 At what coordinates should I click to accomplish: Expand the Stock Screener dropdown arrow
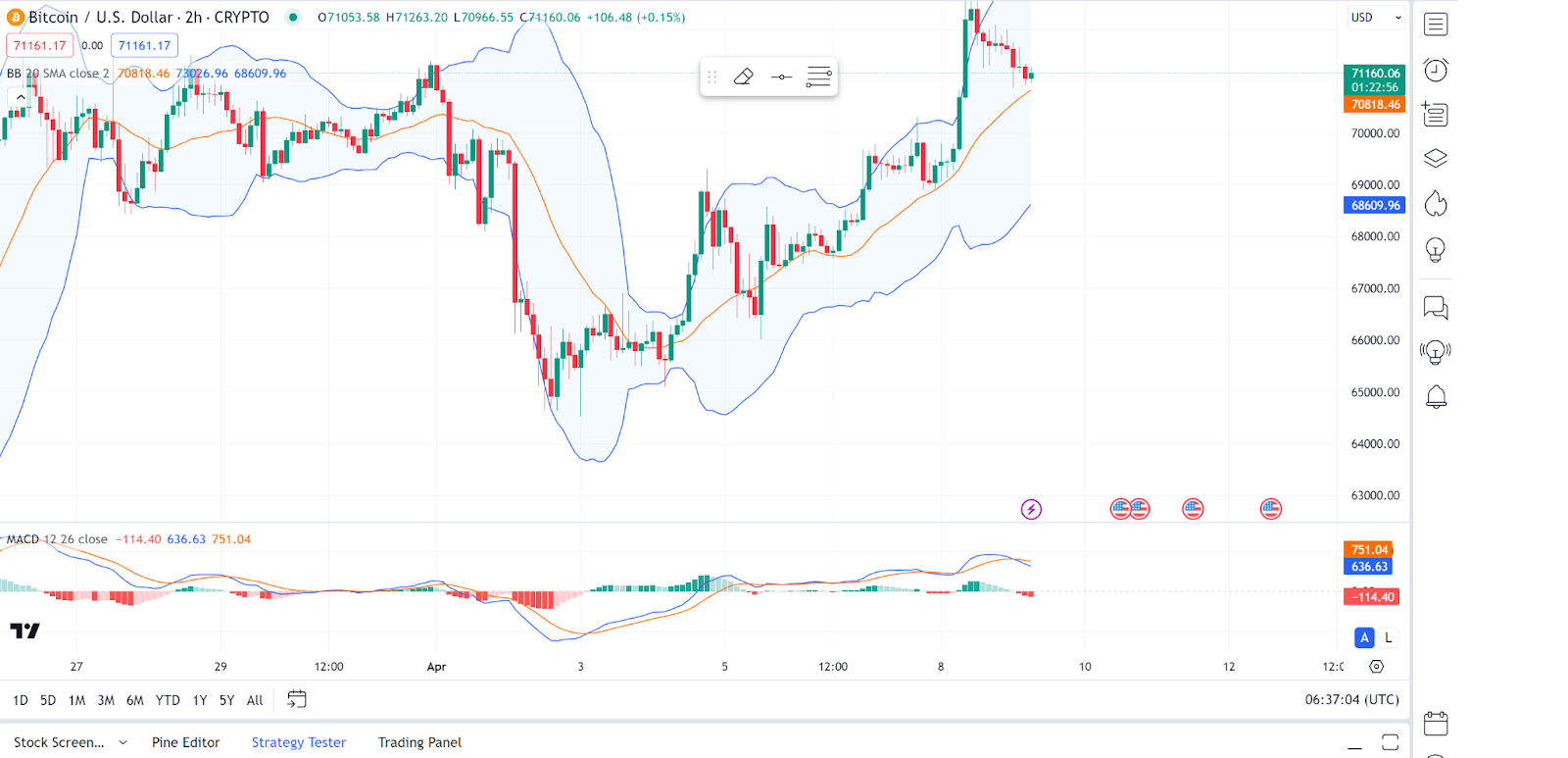(122, 742)
